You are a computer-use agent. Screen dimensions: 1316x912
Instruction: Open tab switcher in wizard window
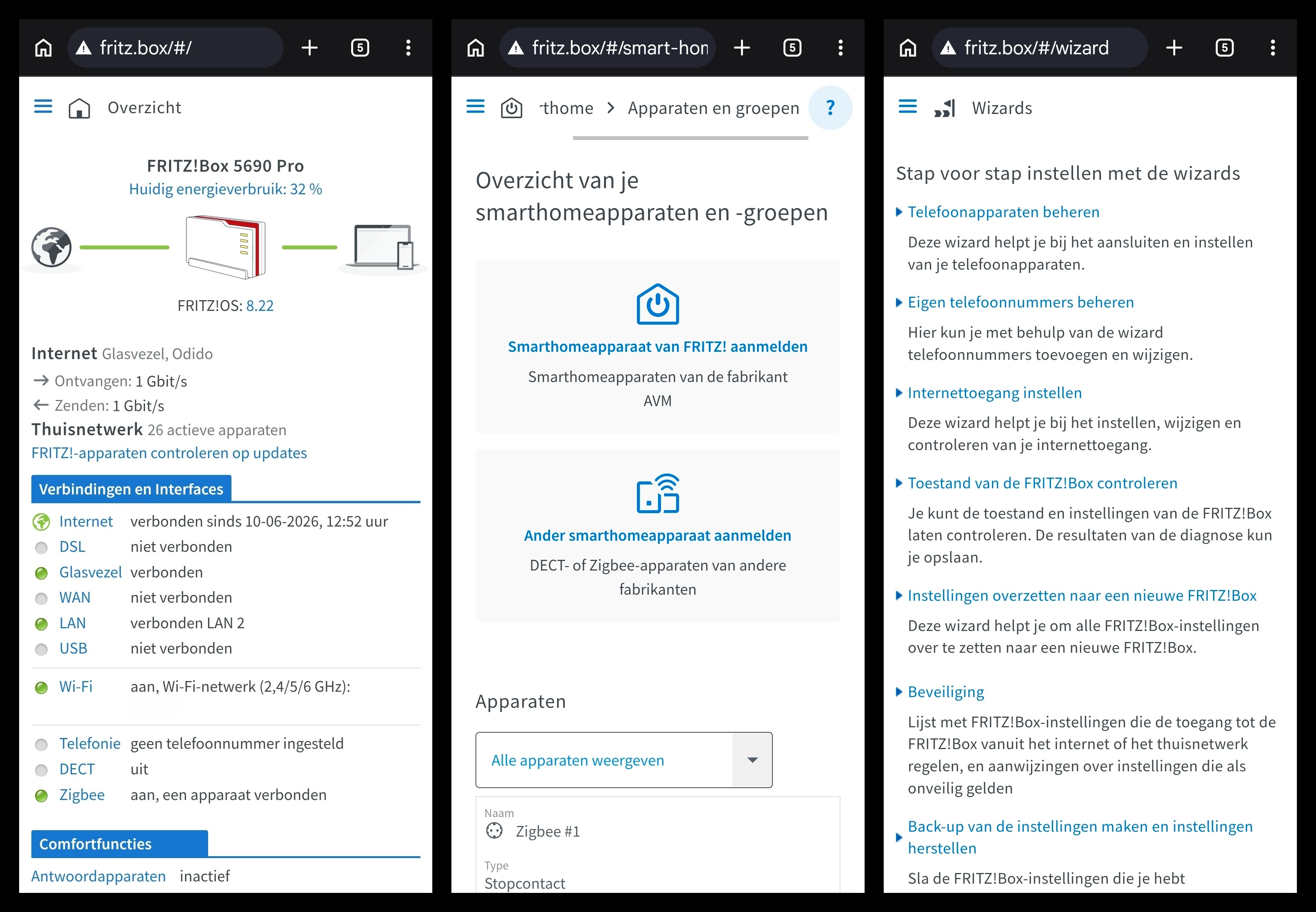click(x=1224, y=48)
